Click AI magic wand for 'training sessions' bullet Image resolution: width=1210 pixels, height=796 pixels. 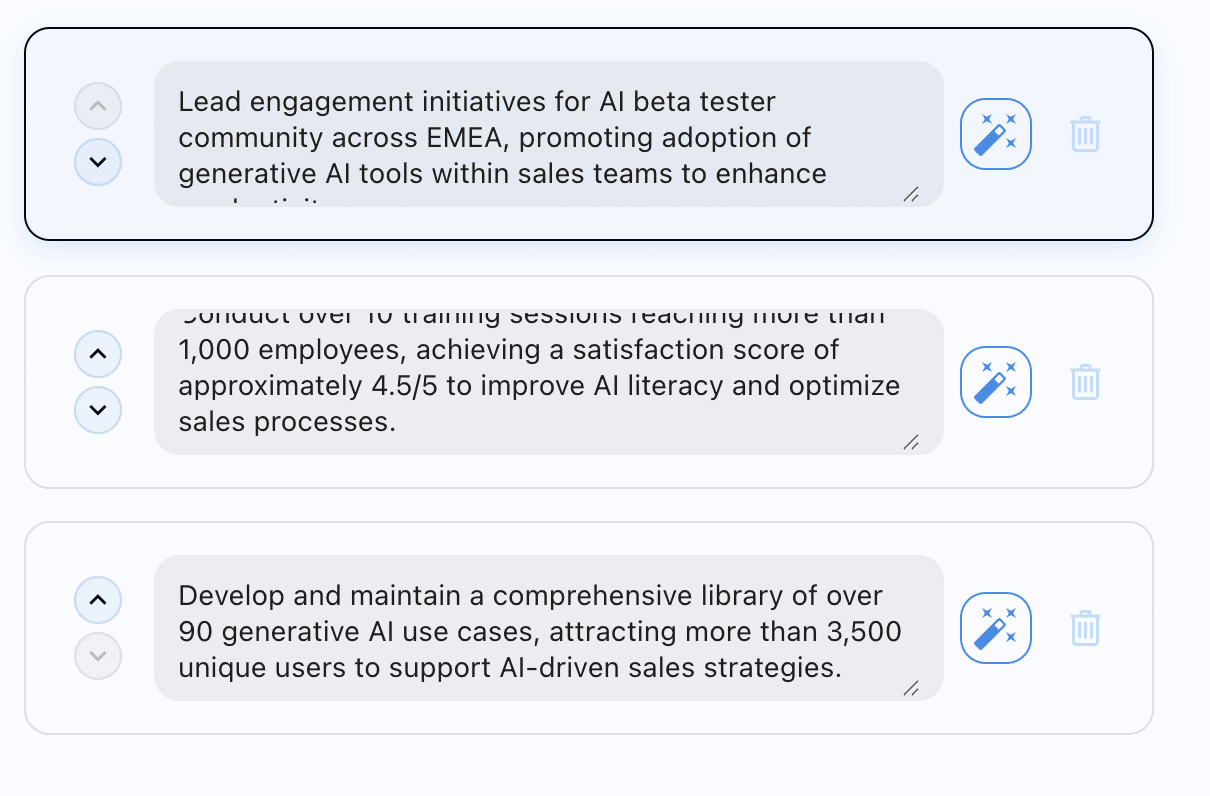tap(995, 382)
